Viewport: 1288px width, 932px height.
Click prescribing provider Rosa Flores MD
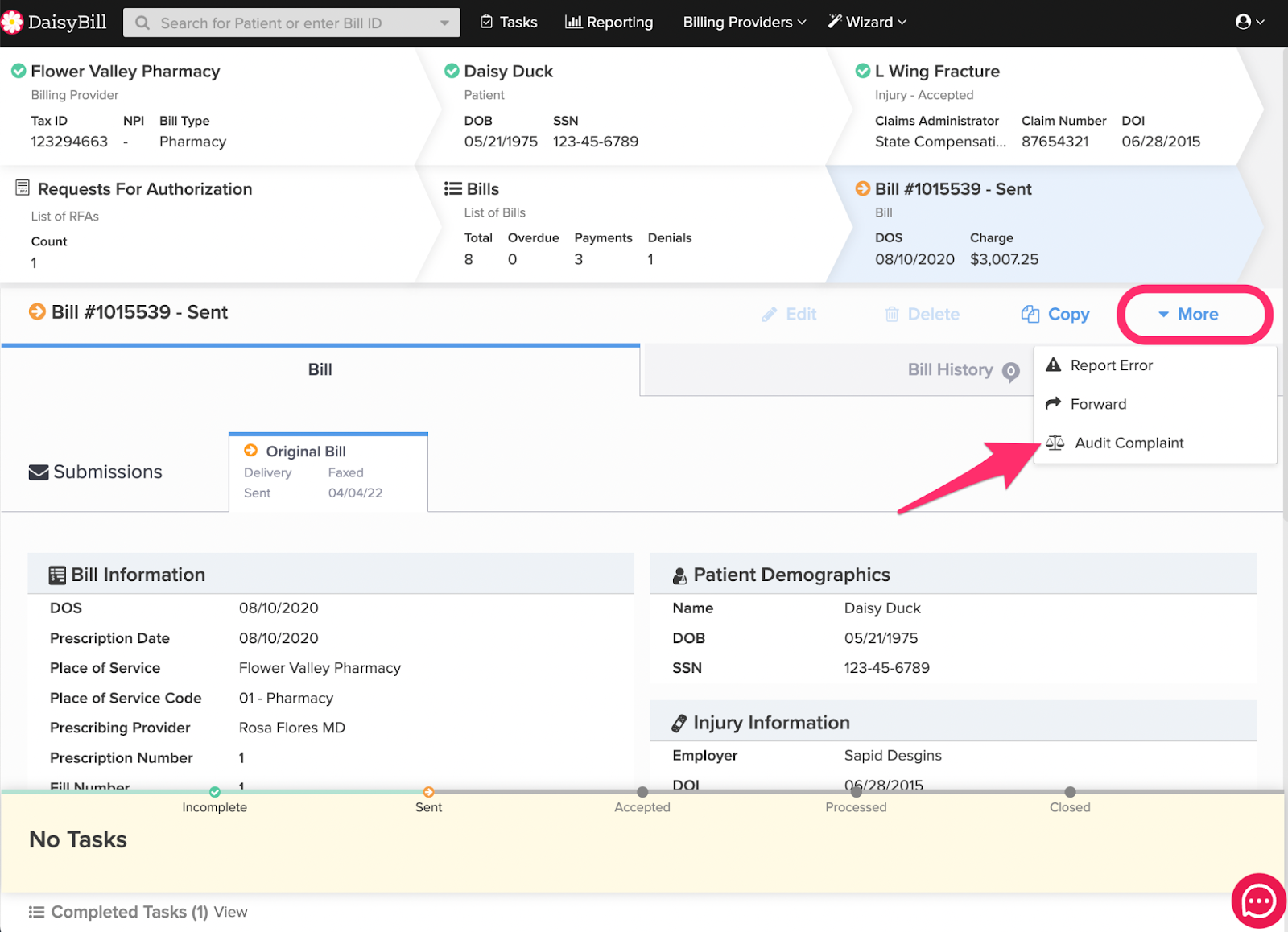(x=292, y=728)
